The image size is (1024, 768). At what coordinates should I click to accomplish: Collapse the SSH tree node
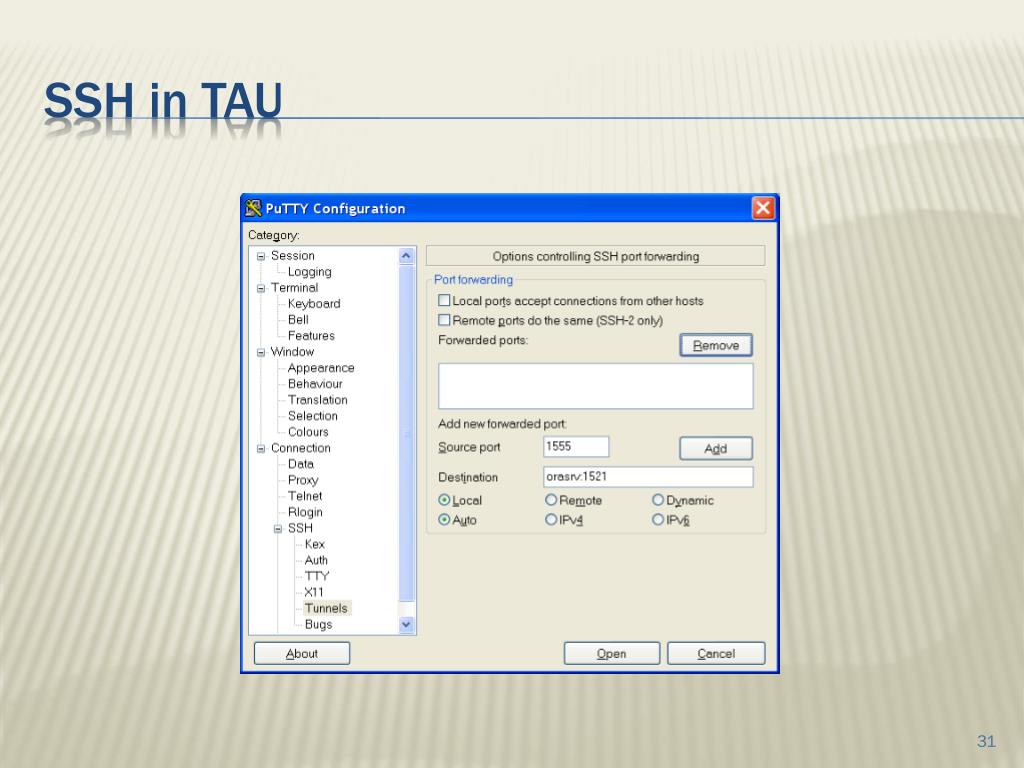[x=278, y=529]
